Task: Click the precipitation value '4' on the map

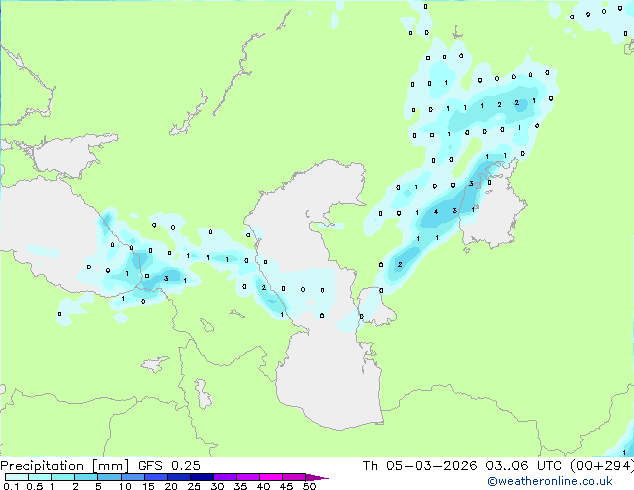Action: pyautogui.click(x=435, y=211)
